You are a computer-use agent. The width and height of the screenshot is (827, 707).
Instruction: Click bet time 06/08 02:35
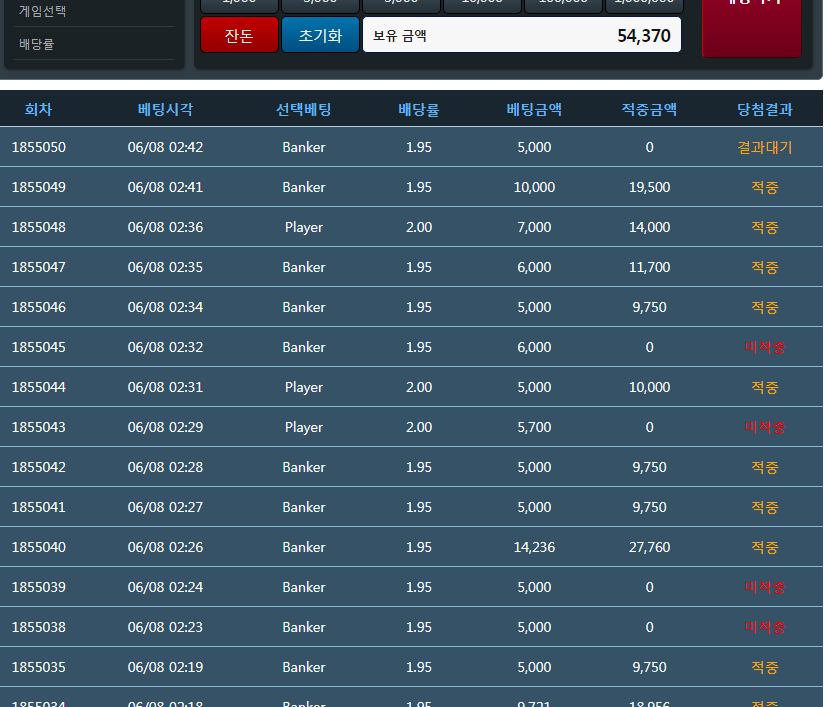[165, 267]
